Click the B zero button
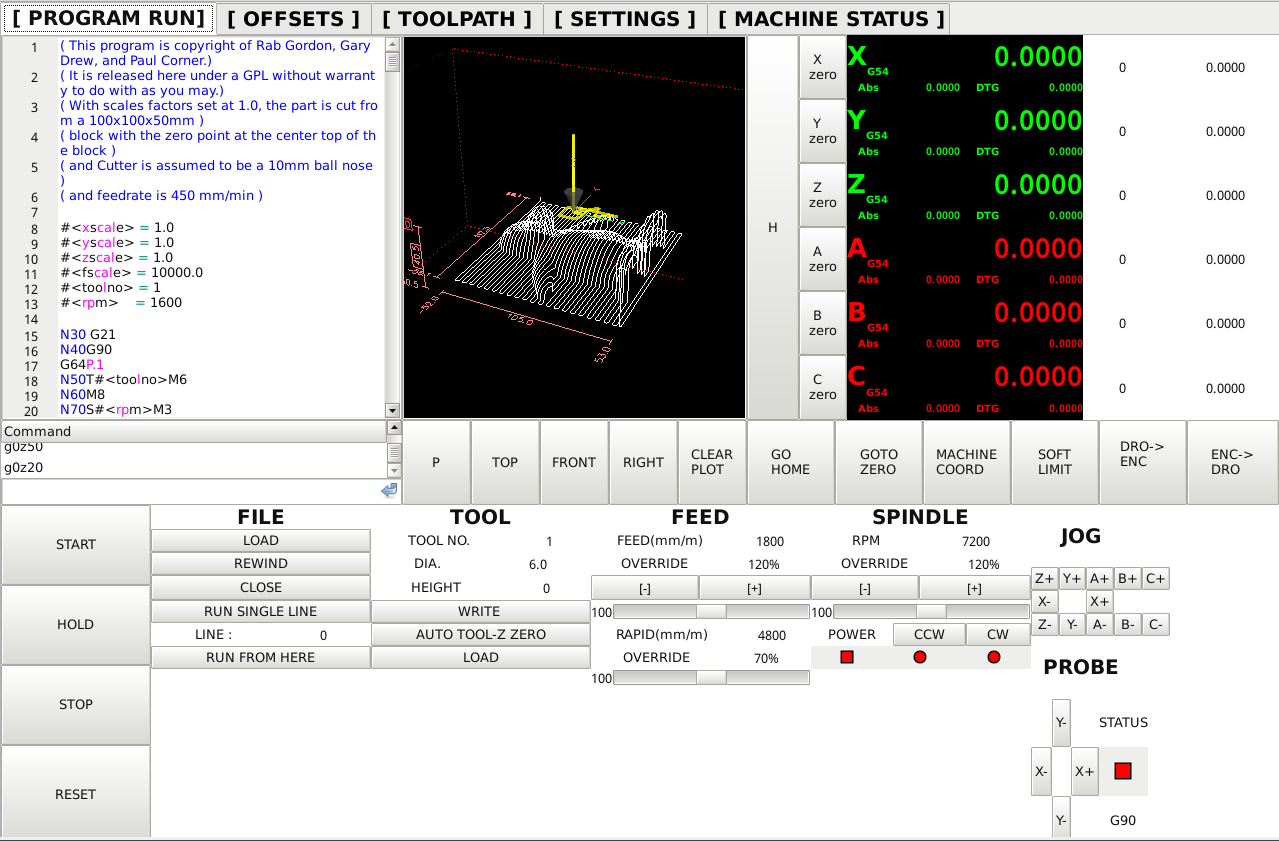1279x841 pixels. tap(823, 323)
